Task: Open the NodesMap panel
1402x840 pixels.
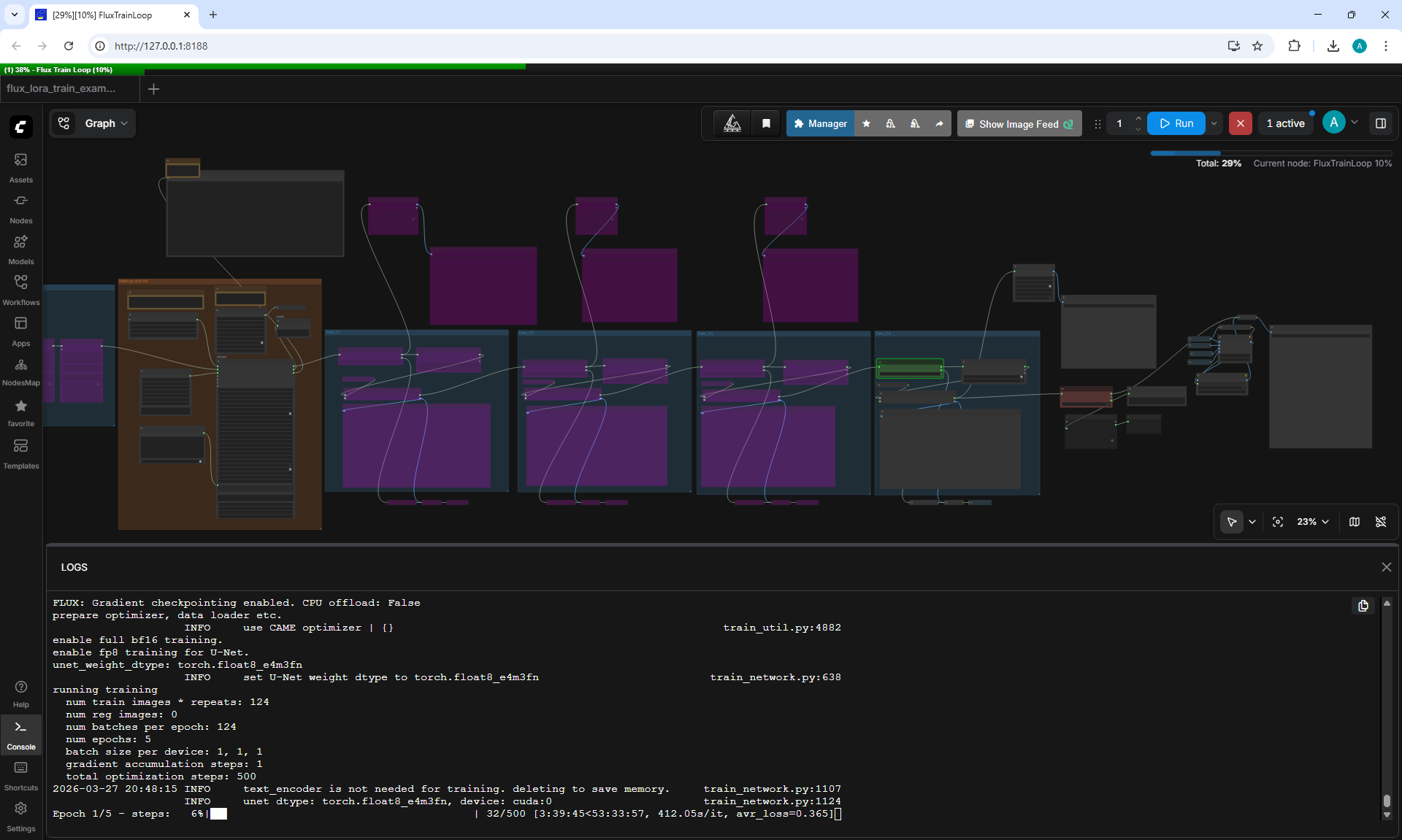Action: coord(21,371)
